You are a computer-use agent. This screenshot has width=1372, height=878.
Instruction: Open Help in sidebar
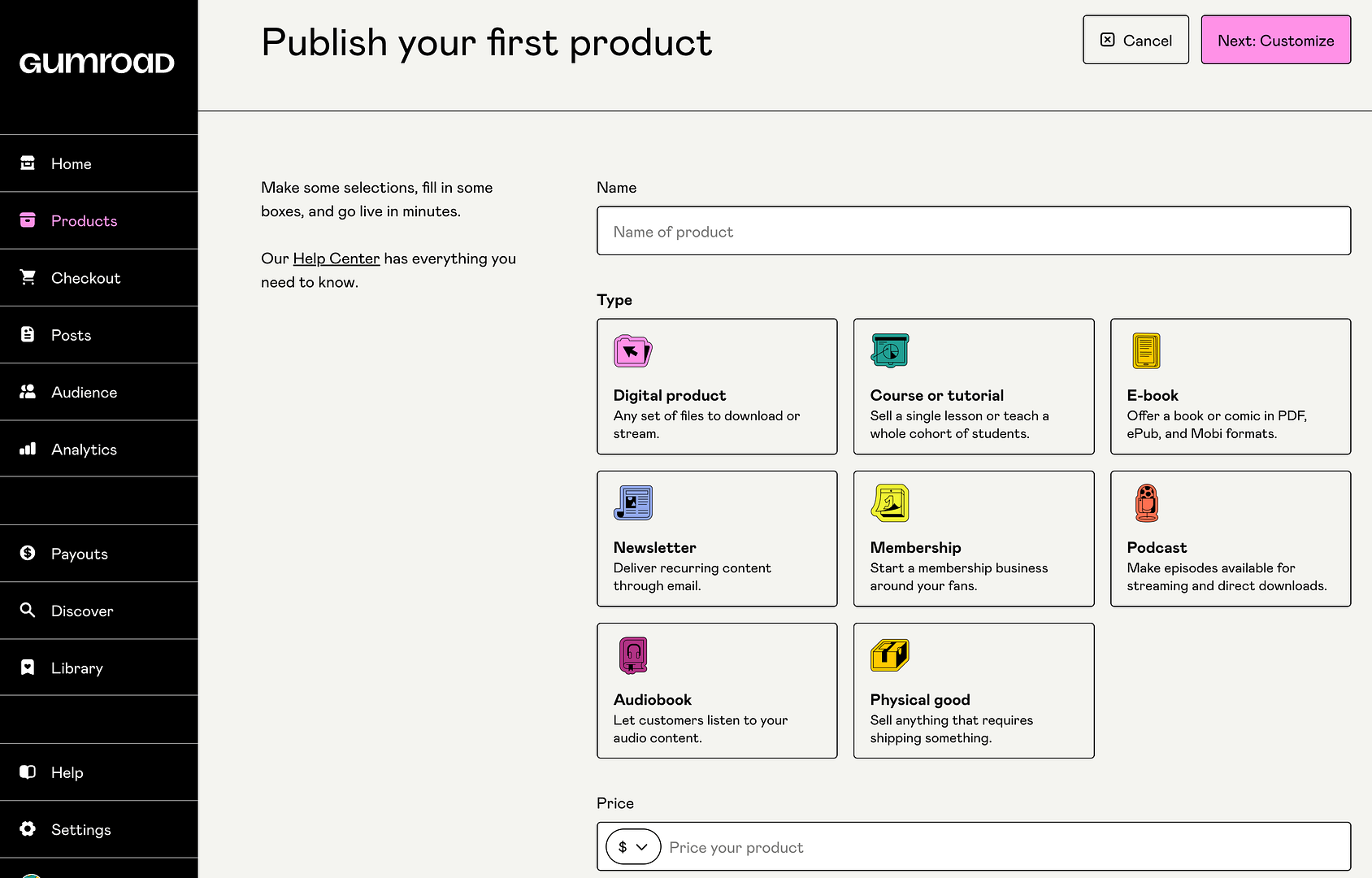pyautogui.click(x=98, y=772)
